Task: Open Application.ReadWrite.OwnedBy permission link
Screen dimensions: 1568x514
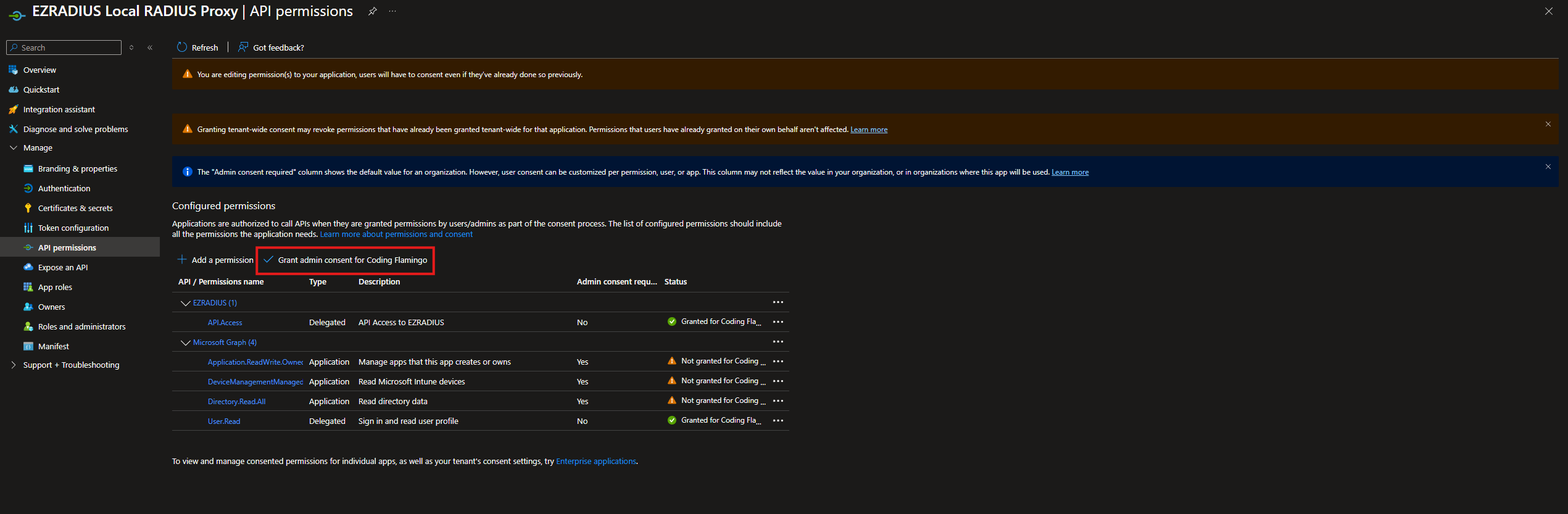Action: [255, 362]
